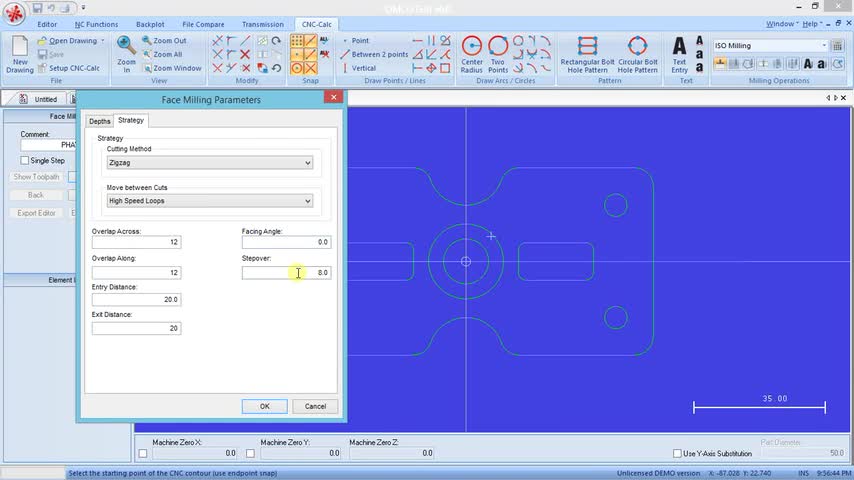
Task: Open the Help menu
Action: (812, 24)
